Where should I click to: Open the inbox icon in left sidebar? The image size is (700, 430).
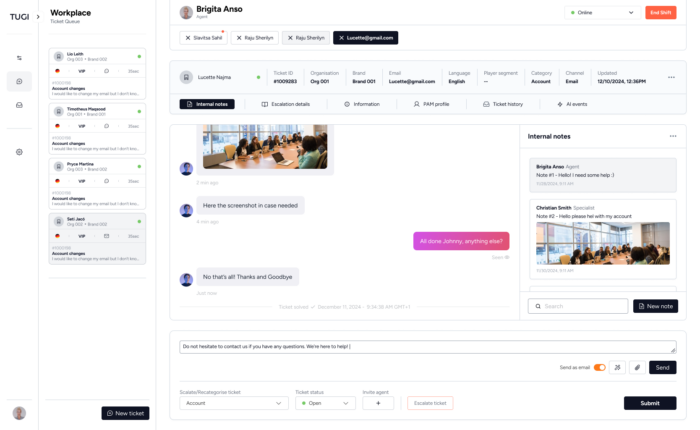[x=19, y=105]
